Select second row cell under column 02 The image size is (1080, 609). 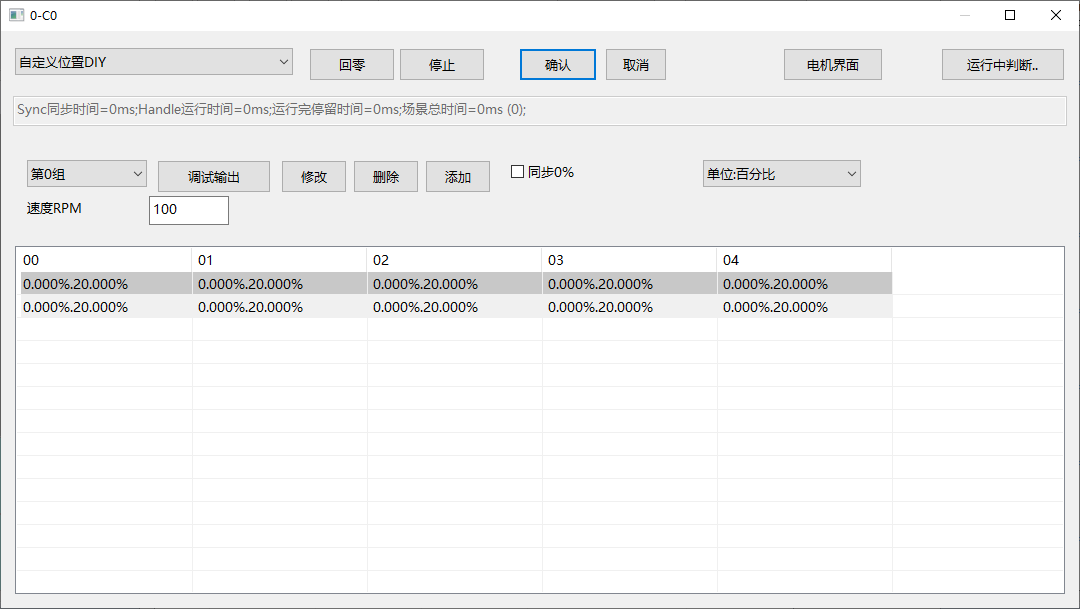click(455, 307)
